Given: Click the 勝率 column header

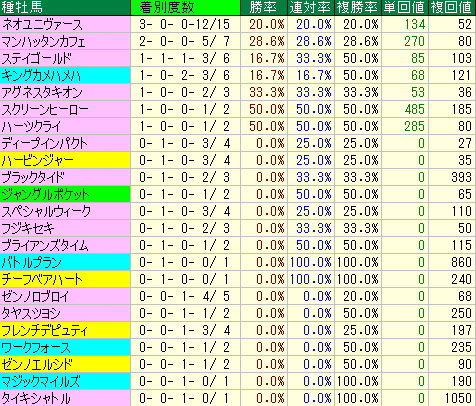Looking at the screenshot, I should click(x=264, y=7).
